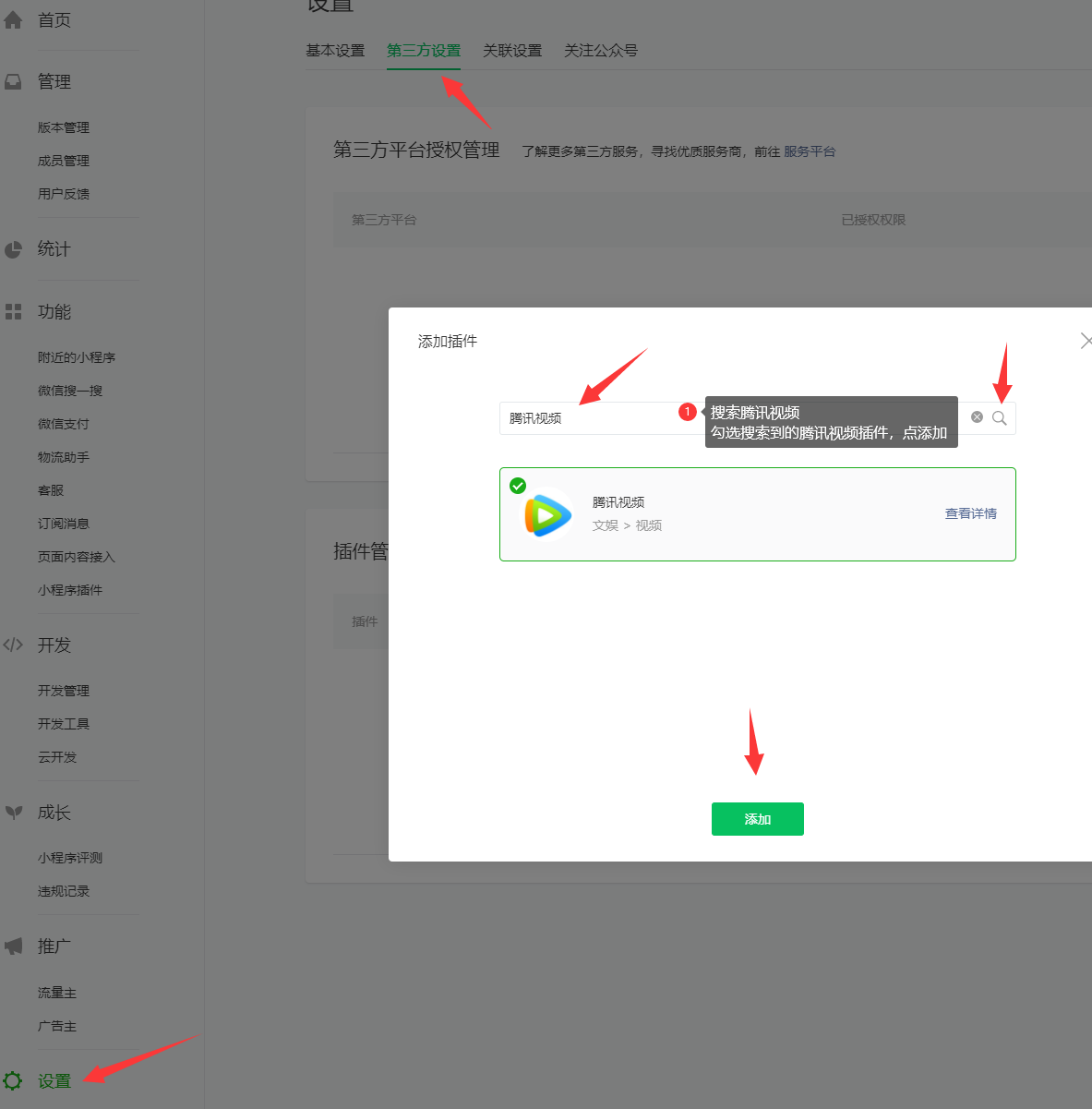
Task: Open the 设置 menu item
Action: pyautogui.click(x=54, y=1081)
